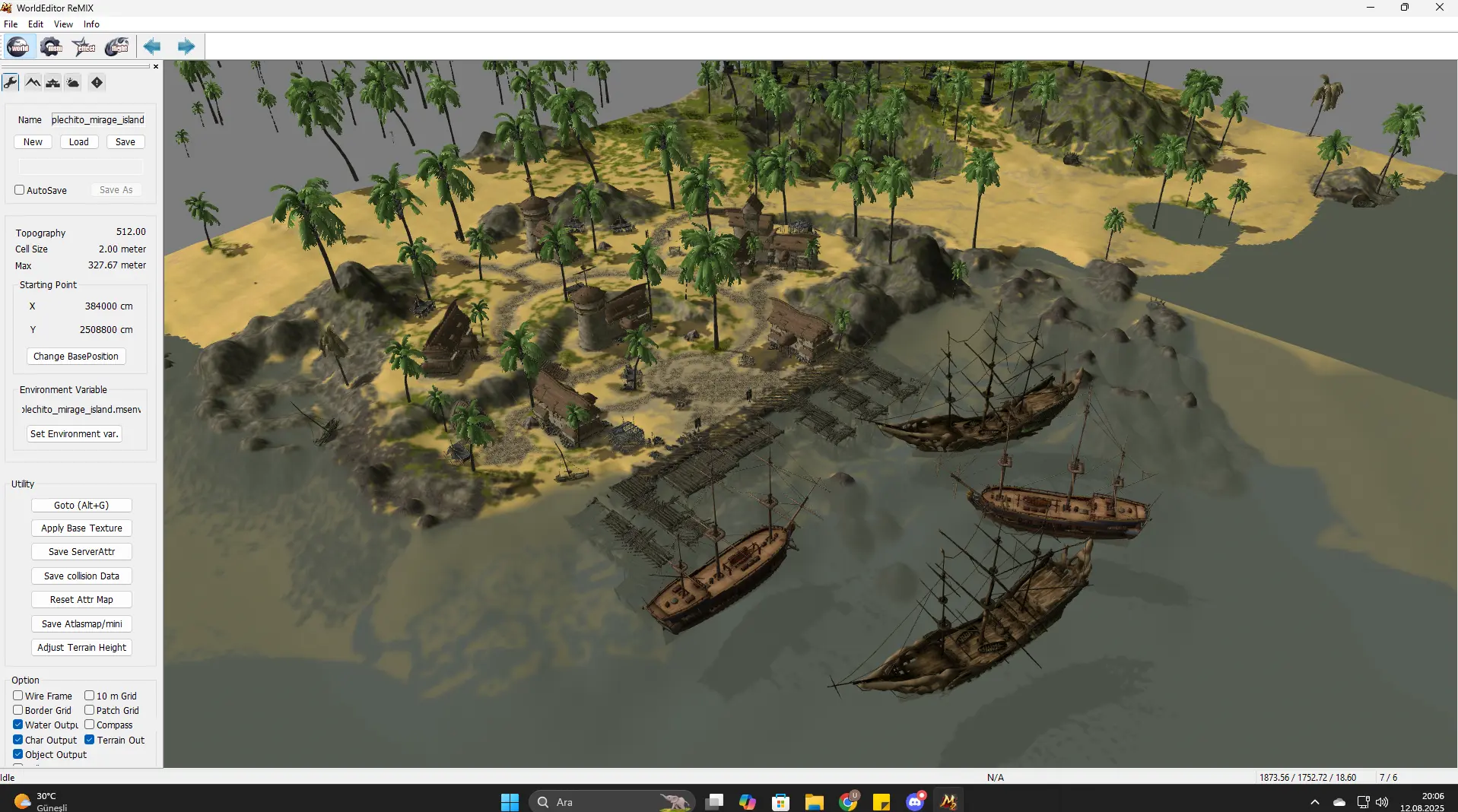The width and height of the screenshot is (1458, 812).
Task: Click the Cell Size value 2.00 meter
Action: (122, 249)
